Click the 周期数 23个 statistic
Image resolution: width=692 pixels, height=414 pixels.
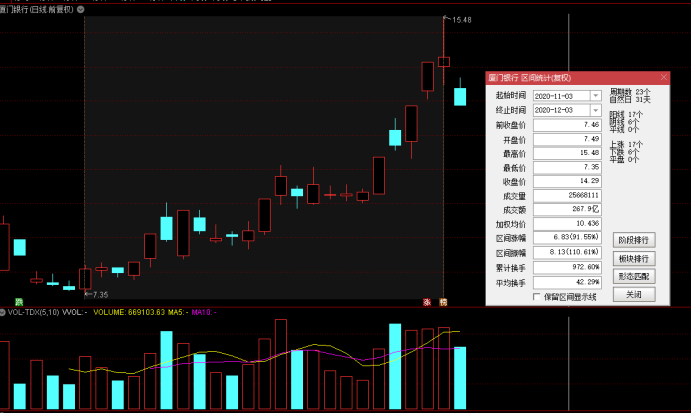(630, 91)
